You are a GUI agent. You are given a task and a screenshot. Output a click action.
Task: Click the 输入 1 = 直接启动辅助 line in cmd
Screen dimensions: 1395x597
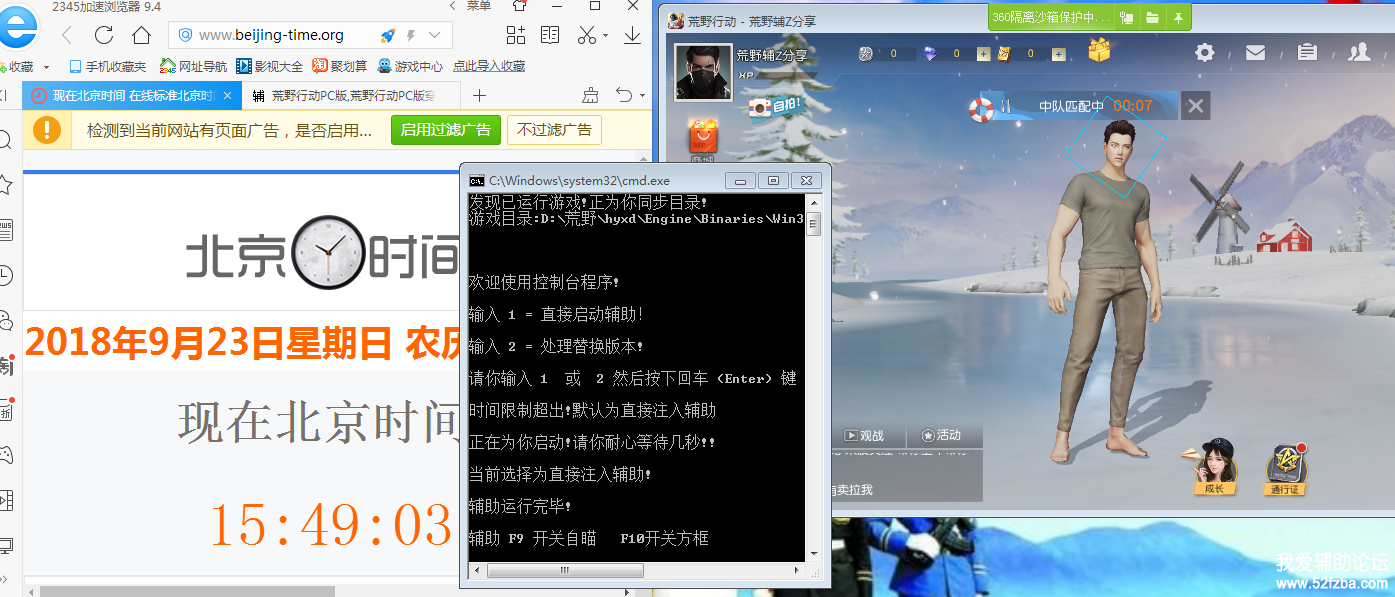(x=556, y=315)
